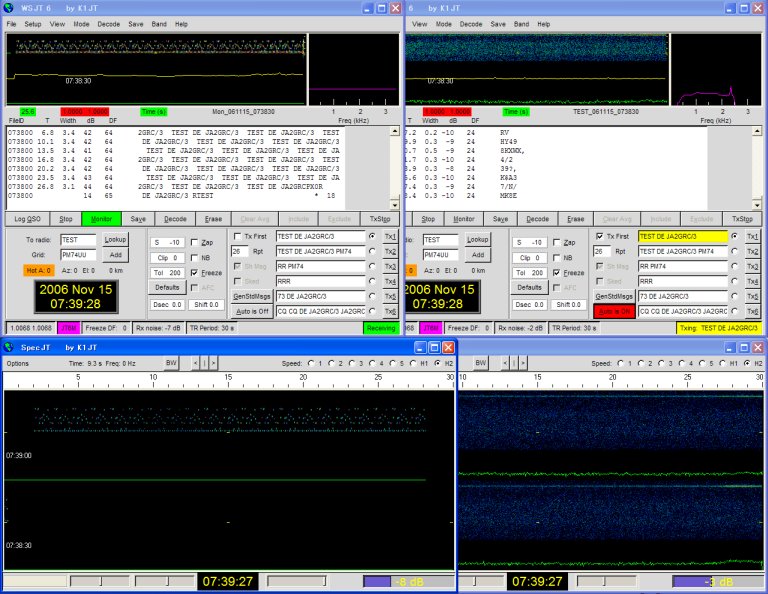Enable NB checkbox in right window
This screenshot has width=768, height=594.
(556, 258)
